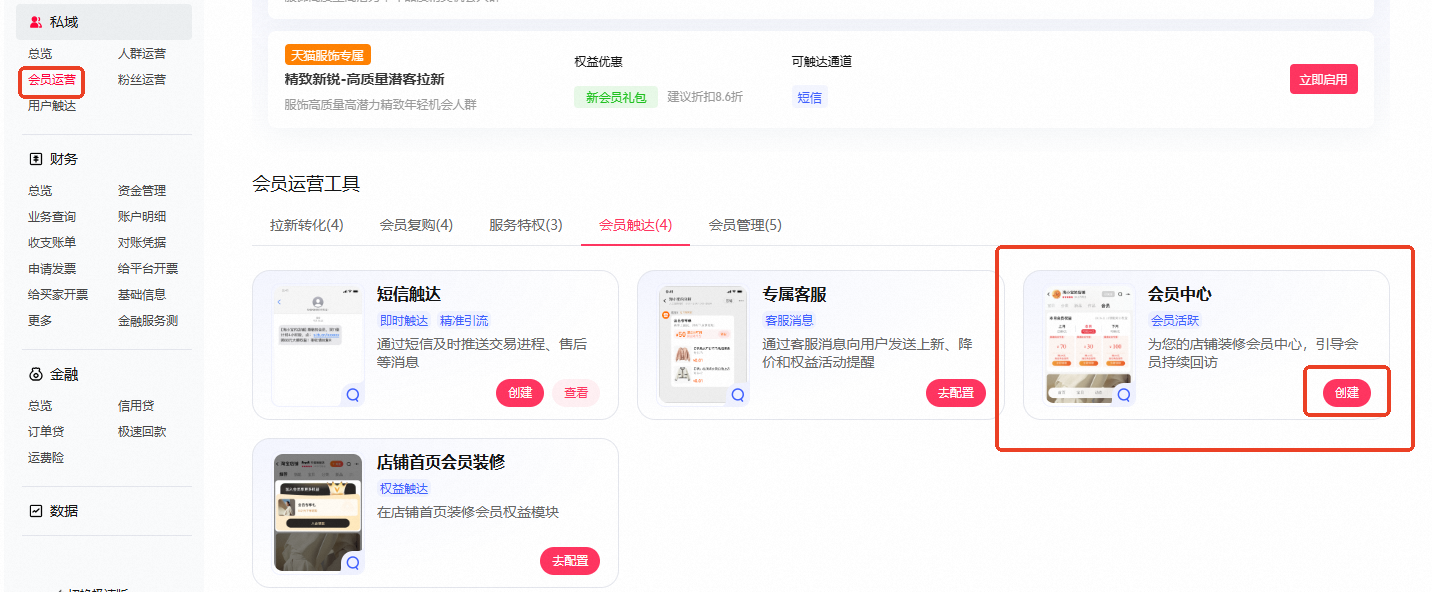Click 更多 under 财务 section

click(40, 321)
